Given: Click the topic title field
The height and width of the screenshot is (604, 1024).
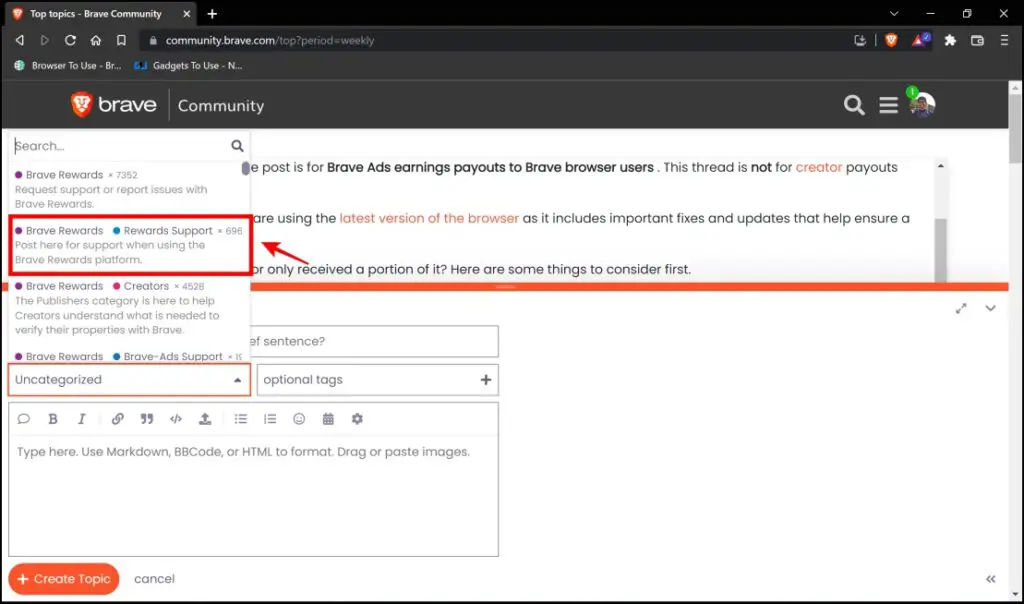Looking at the screenshot, I should (374, 342).
